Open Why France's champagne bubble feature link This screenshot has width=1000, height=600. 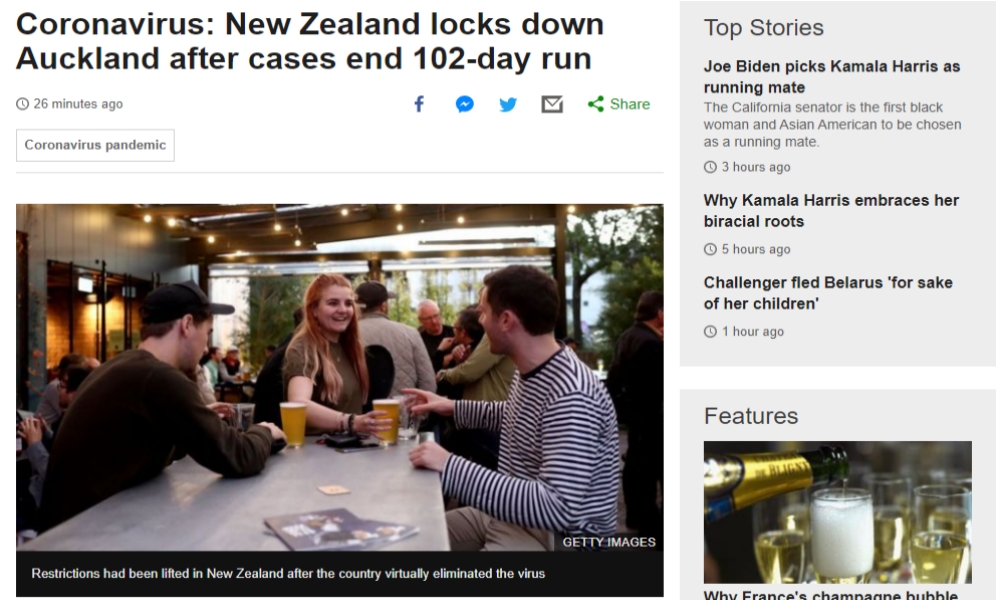pyautogui.click(x=830, y=595)
